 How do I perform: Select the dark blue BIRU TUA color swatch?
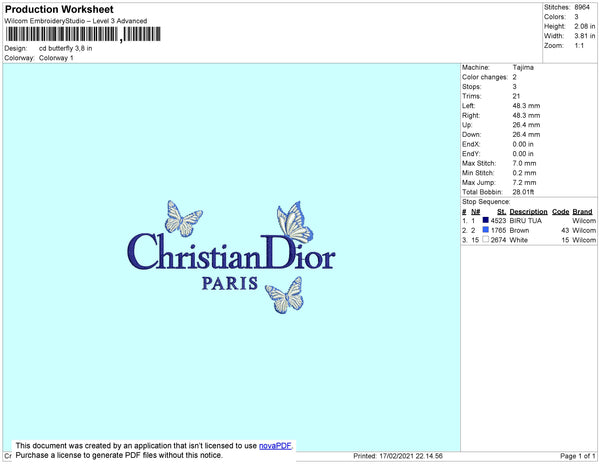486,220
